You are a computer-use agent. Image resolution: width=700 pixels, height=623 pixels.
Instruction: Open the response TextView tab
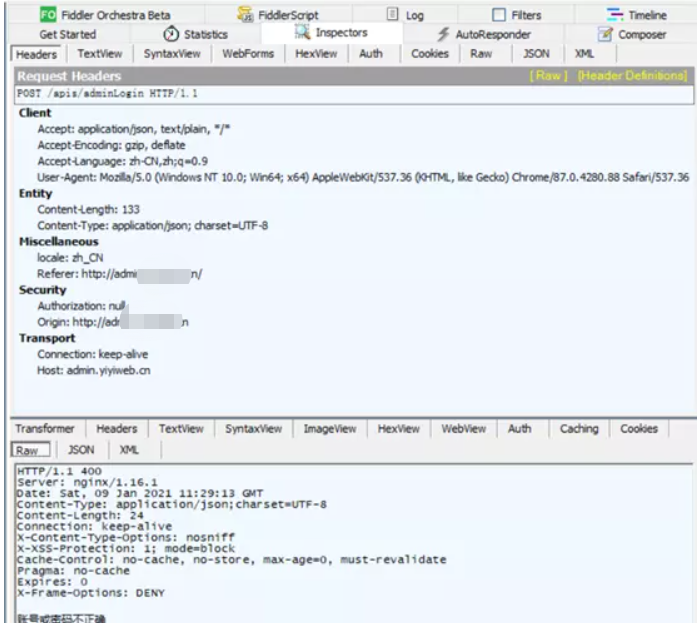point(181,428)
